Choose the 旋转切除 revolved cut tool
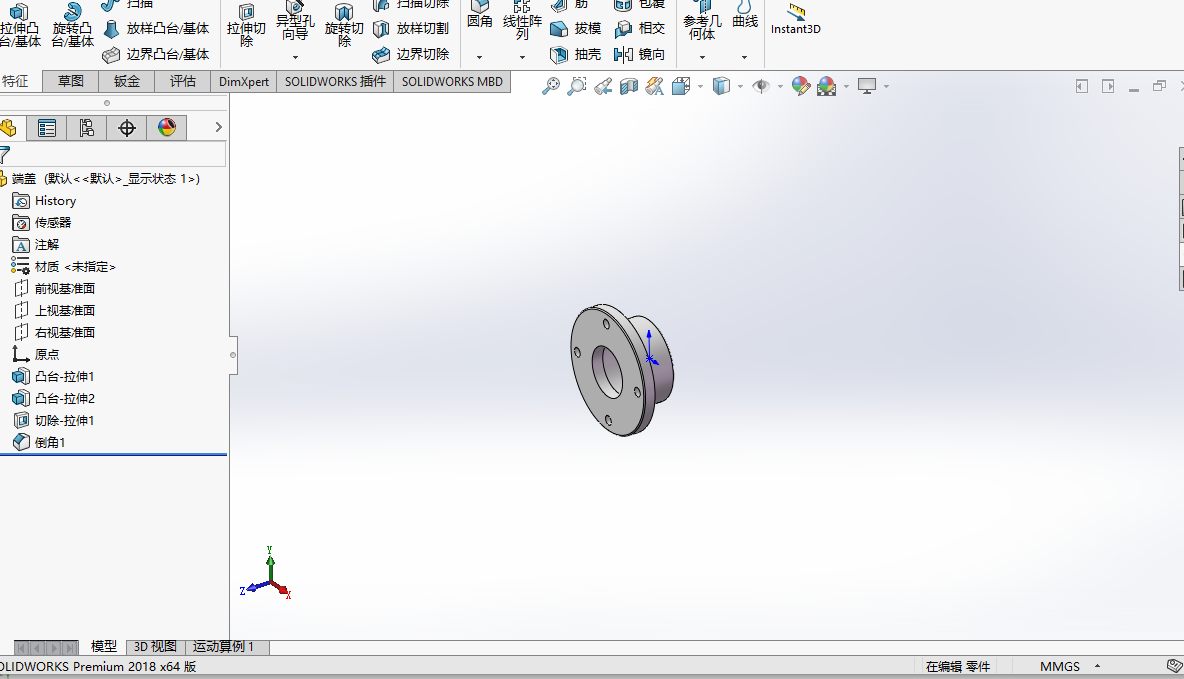 tap(344, 24)
